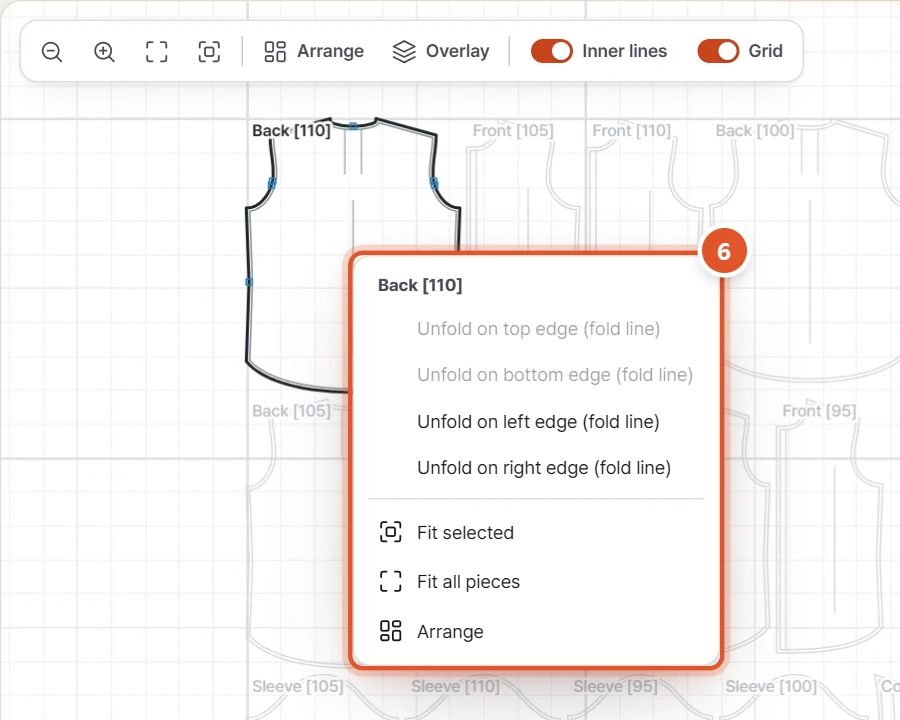900x720 pixels.
Task: Select the Back [100] pattern piece label
Action: pyautogui.click(x=755, y=130)
